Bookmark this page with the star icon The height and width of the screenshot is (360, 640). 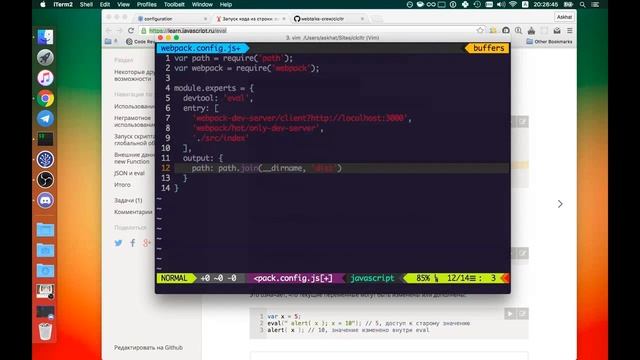tap(480, 31)
